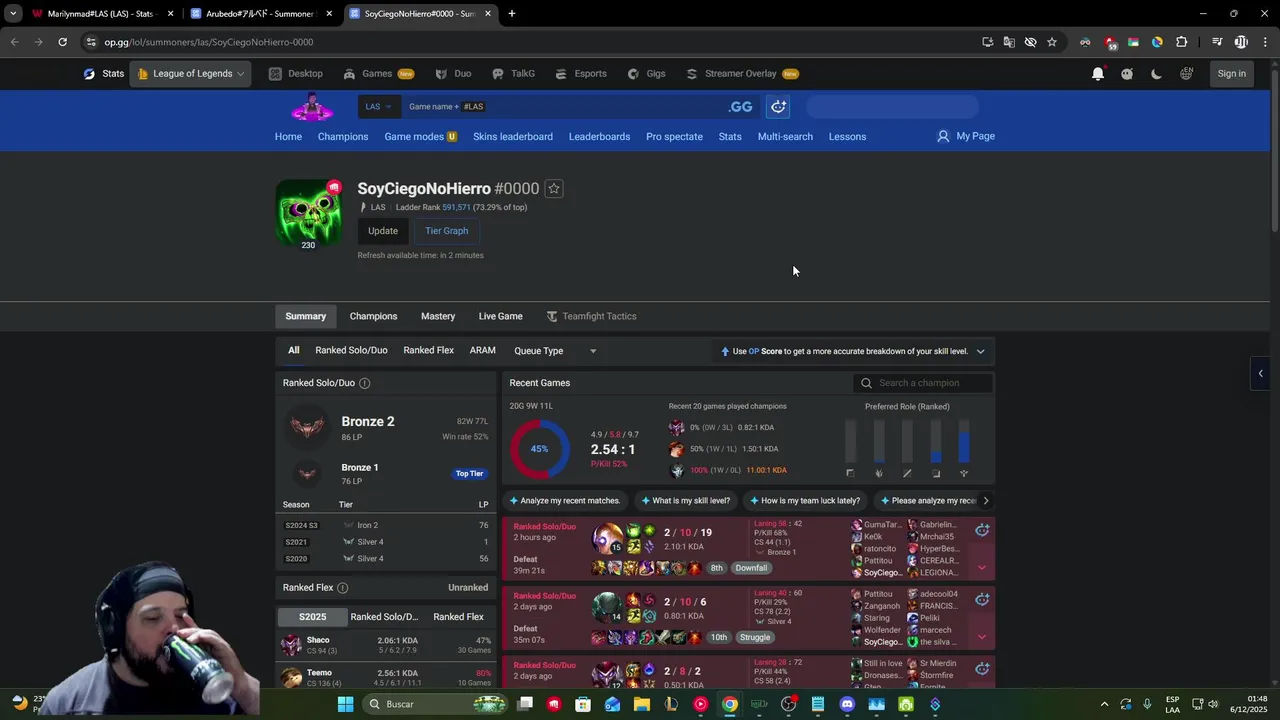Open the Tier Graph
The height and width of the screenshot is (720, 1280).
click(447, 231)
